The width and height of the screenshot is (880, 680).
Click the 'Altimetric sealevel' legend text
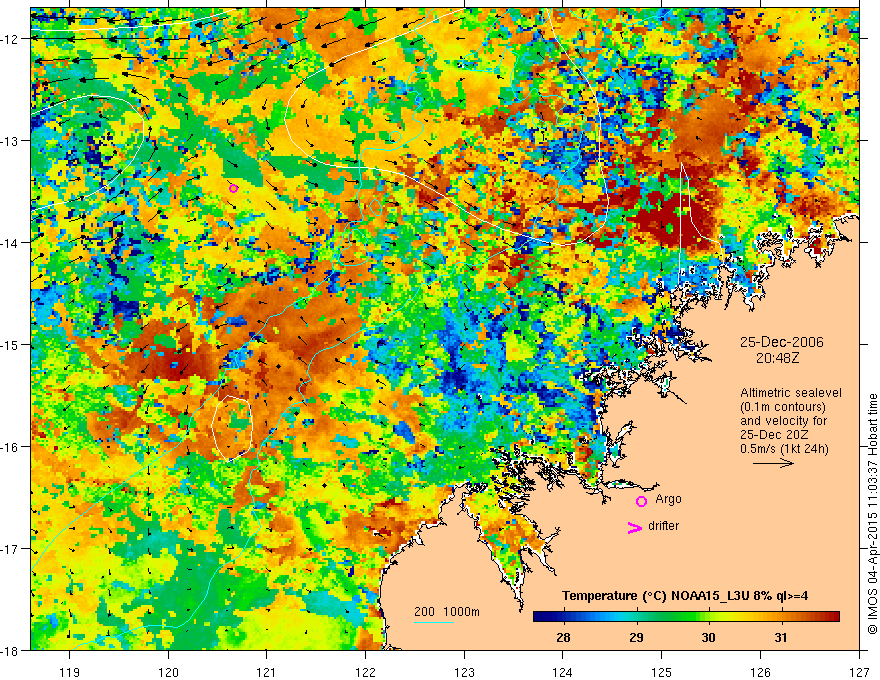791,393
